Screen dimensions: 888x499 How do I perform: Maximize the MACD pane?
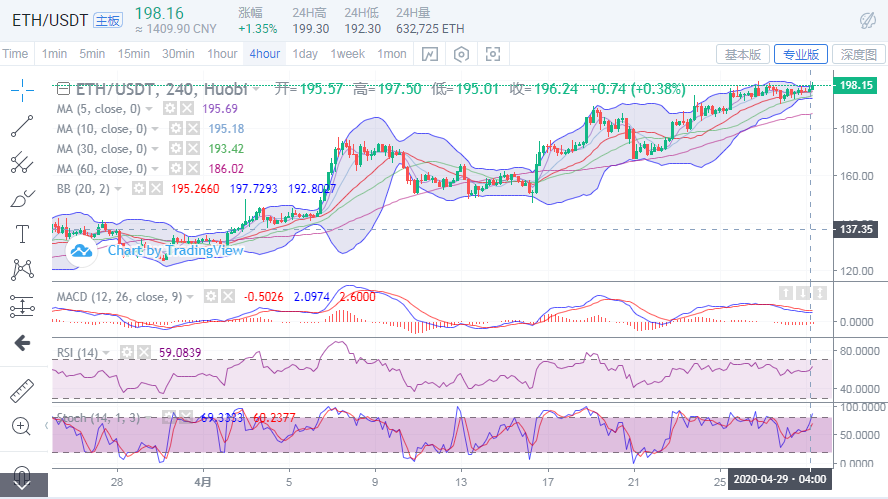coord(820,293)
